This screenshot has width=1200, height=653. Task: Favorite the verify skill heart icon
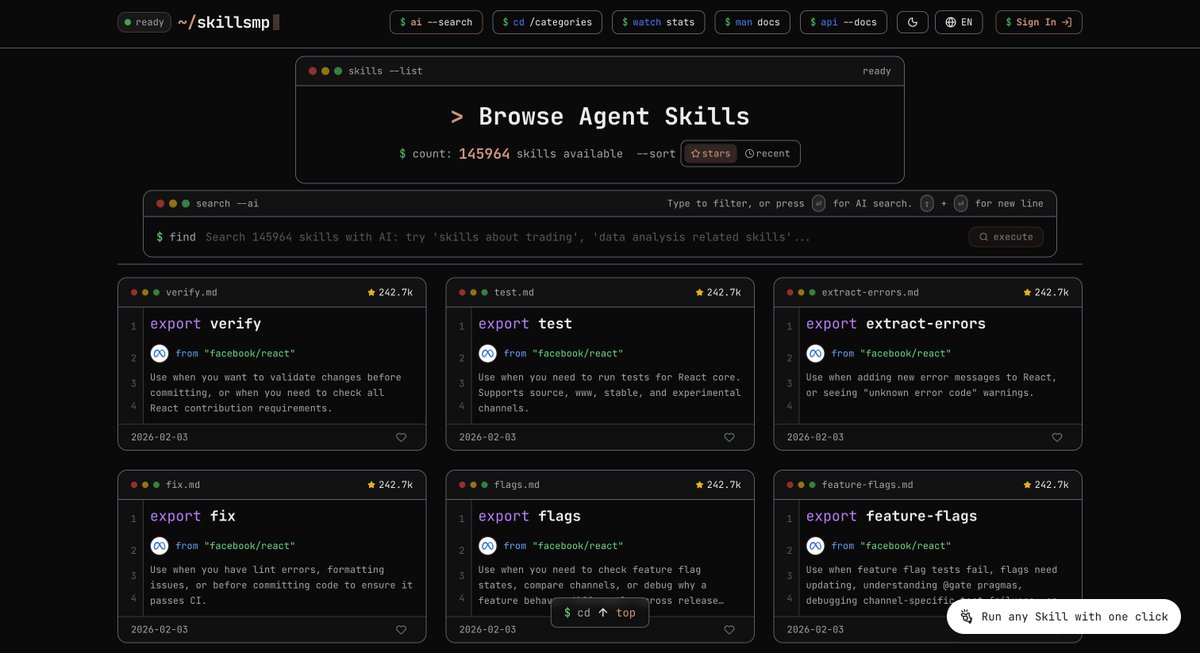401,437
